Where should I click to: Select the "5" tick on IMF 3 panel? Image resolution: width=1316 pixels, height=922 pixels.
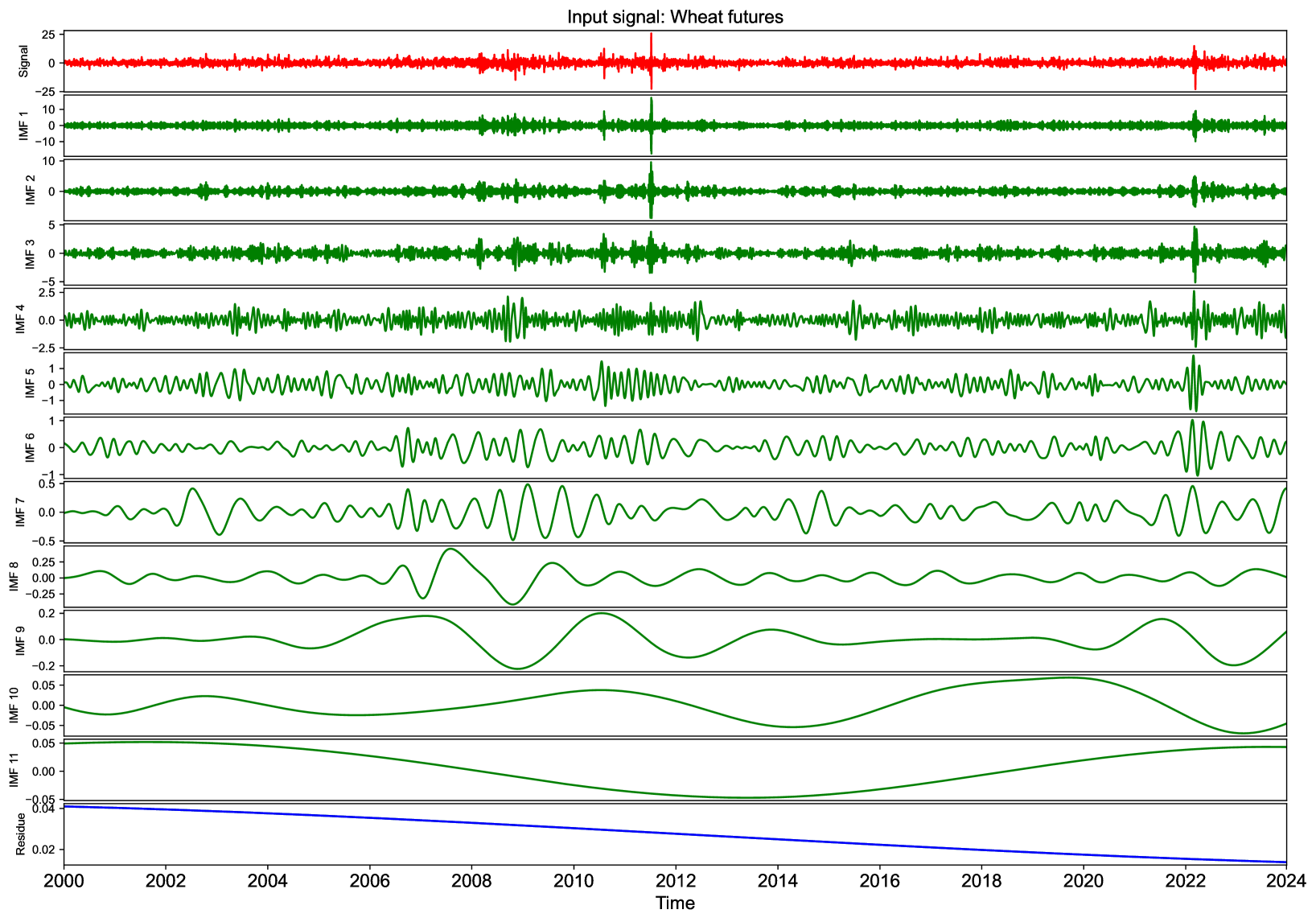(x=51, y=225)
